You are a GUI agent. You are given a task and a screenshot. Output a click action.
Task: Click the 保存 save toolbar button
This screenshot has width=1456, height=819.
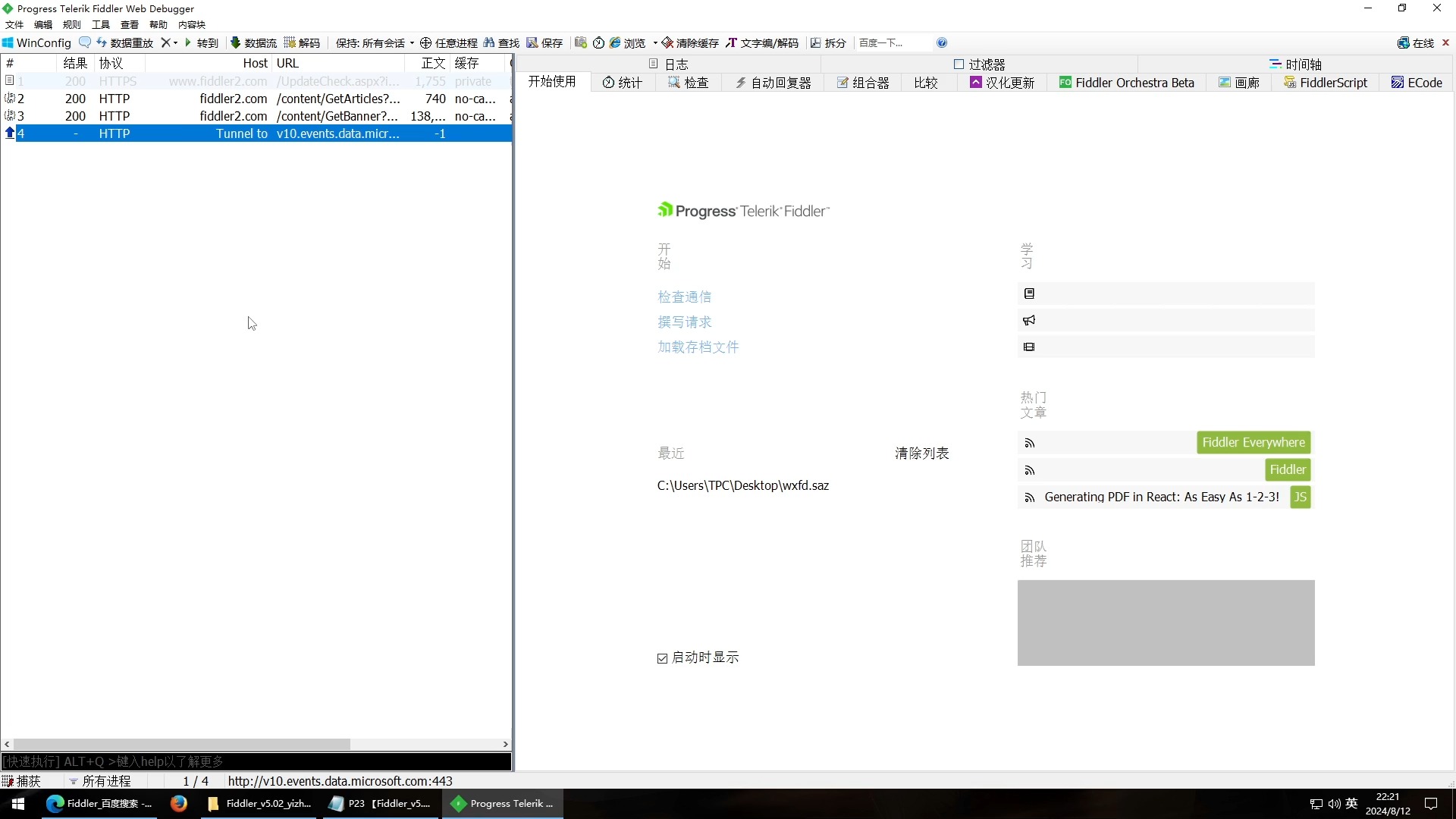(x=544, y=43)
